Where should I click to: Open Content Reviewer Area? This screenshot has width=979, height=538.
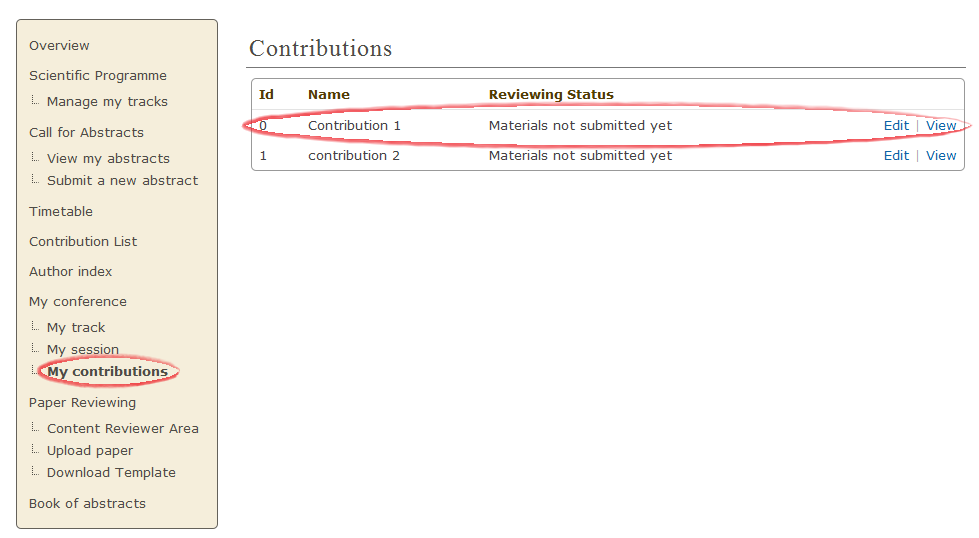pos(123,429)
